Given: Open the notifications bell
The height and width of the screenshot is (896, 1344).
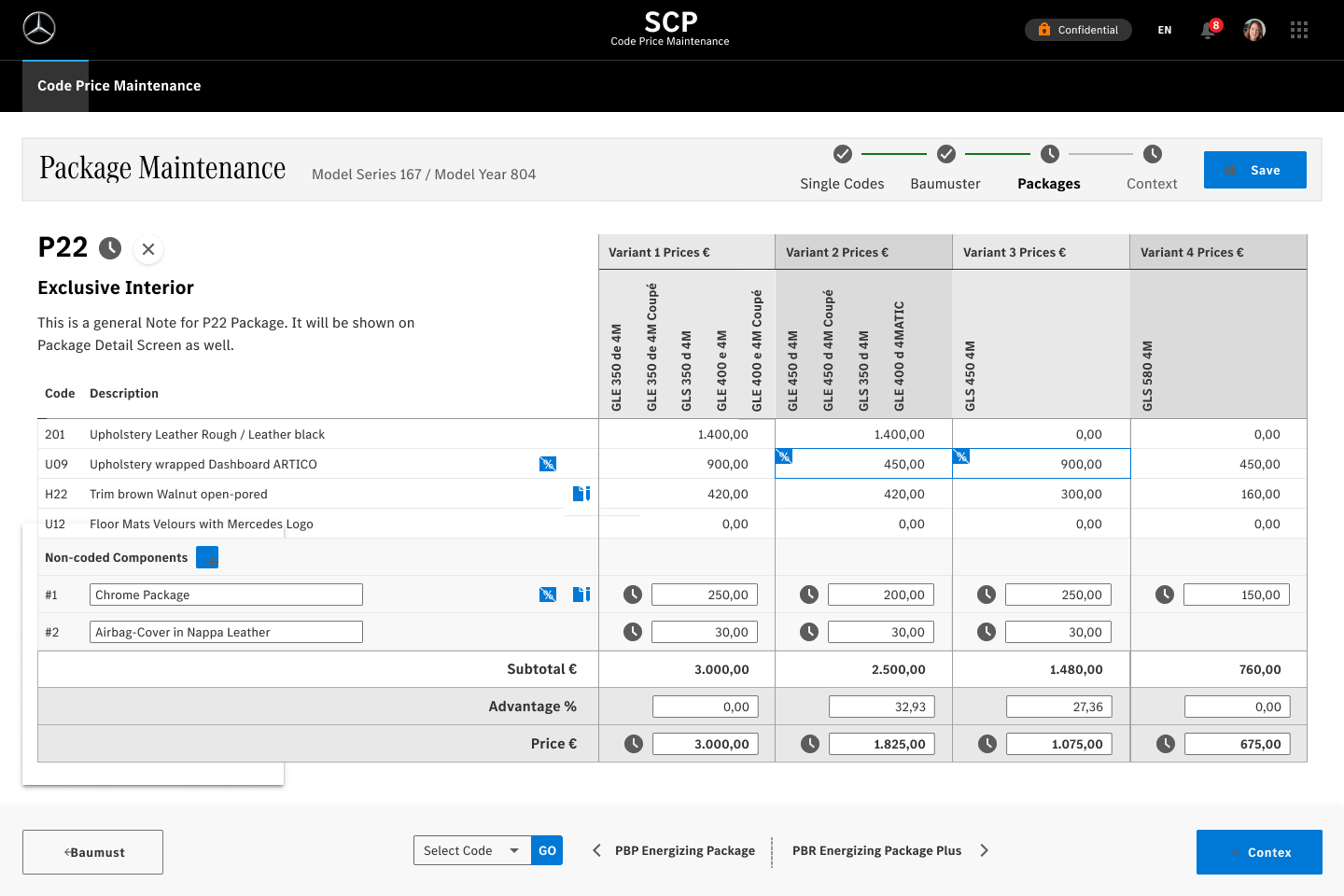Looking at the screenshot, I should 1209,30.
